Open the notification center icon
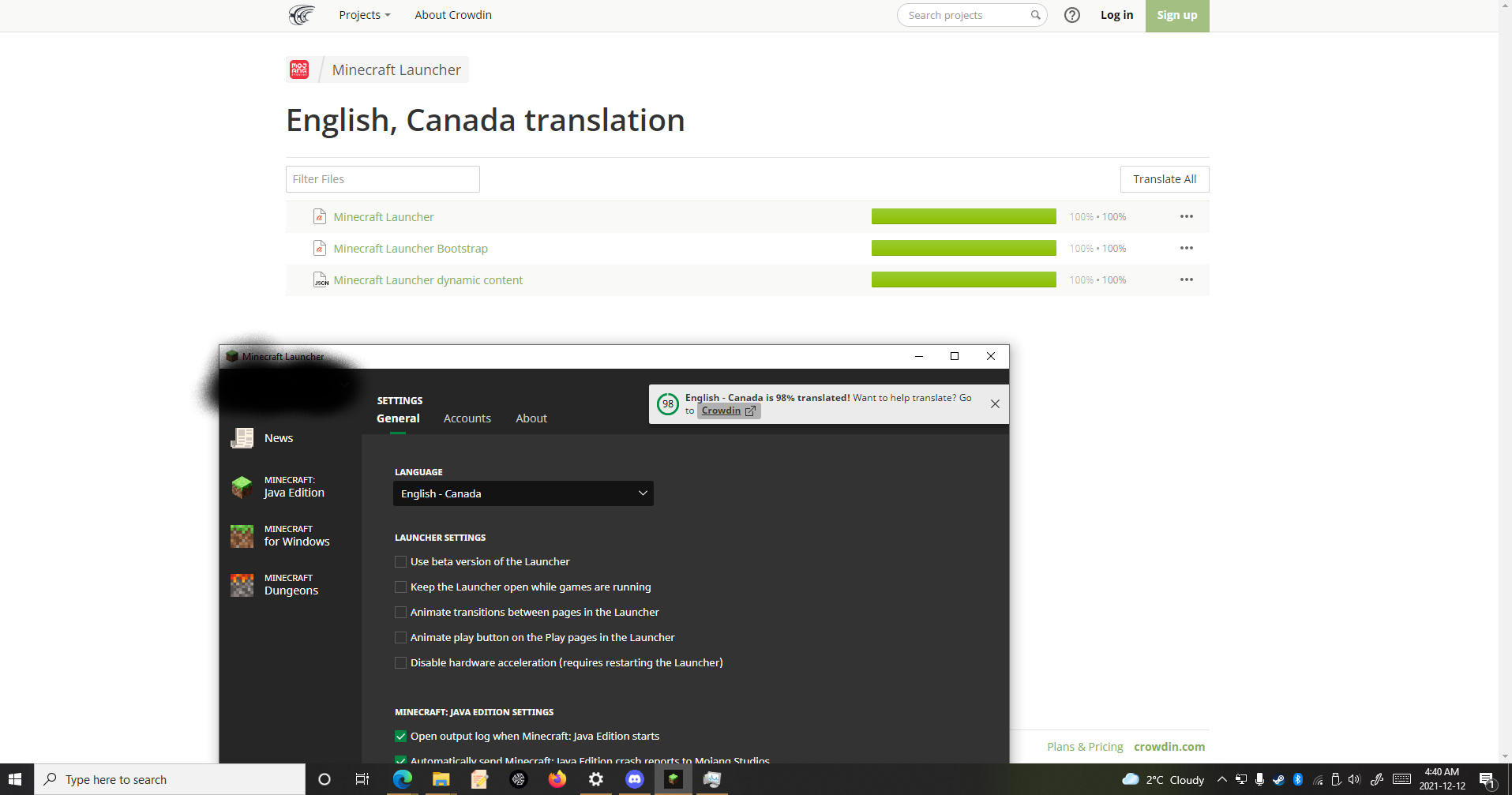1512x795 pixels. (x=1488, y=780)
